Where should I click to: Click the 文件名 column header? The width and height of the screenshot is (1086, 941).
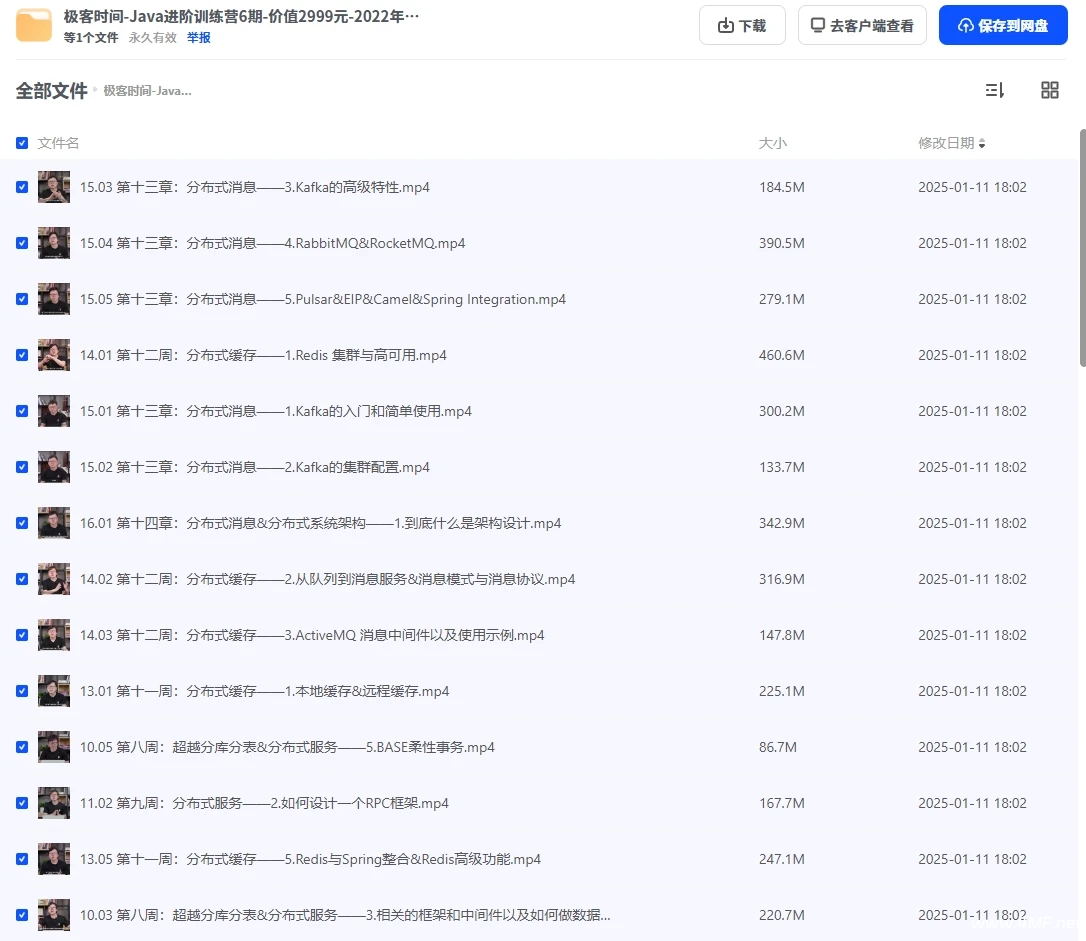click(58, 143)
